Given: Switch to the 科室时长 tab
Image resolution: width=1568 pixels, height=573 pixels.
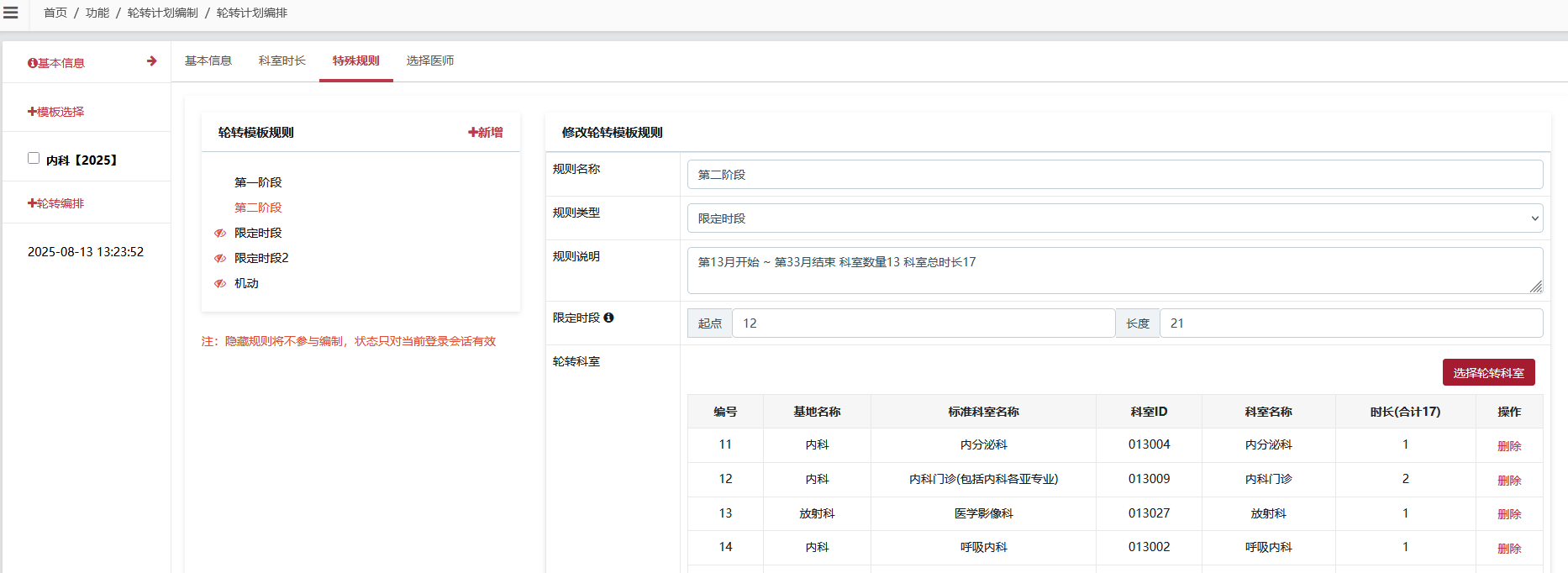Looking at the screenshot, I should (x=282, y=60).
